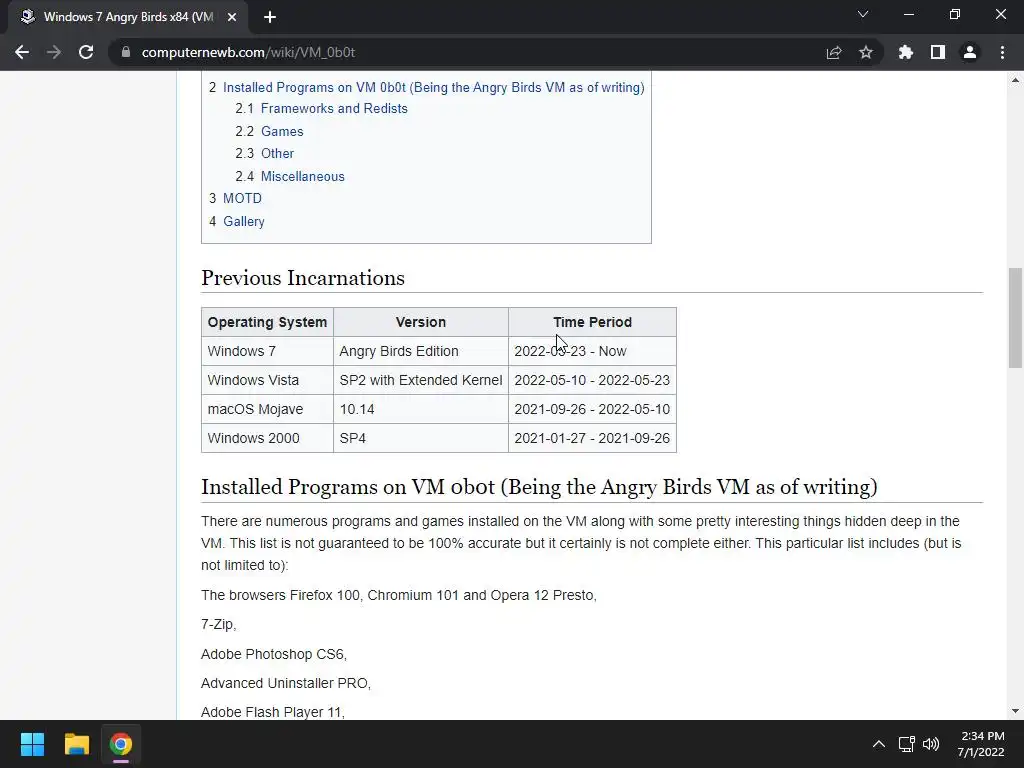Open the volume speaker icon
The width and height of the screenshot is (1024, 768).
pyautogui.click(x=931, y=744)
